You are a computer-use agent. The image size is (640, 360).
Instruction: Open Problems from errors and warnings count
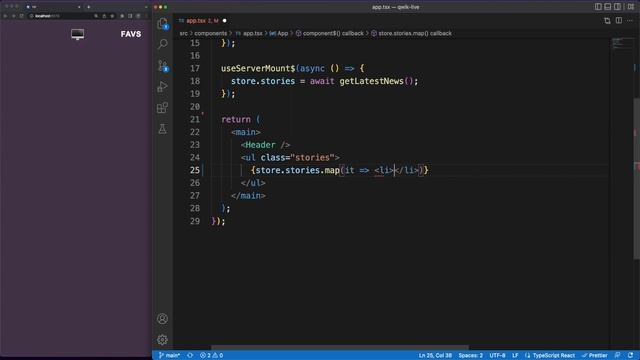(x=211, y=356)
